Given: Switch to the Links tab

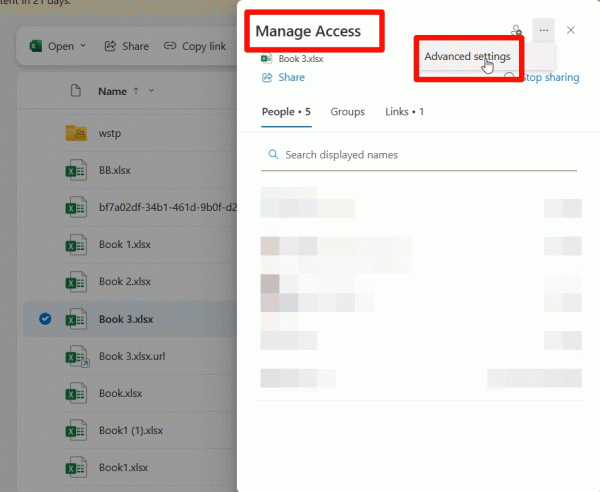Looking at the screenshot, I should pos(404,112).
